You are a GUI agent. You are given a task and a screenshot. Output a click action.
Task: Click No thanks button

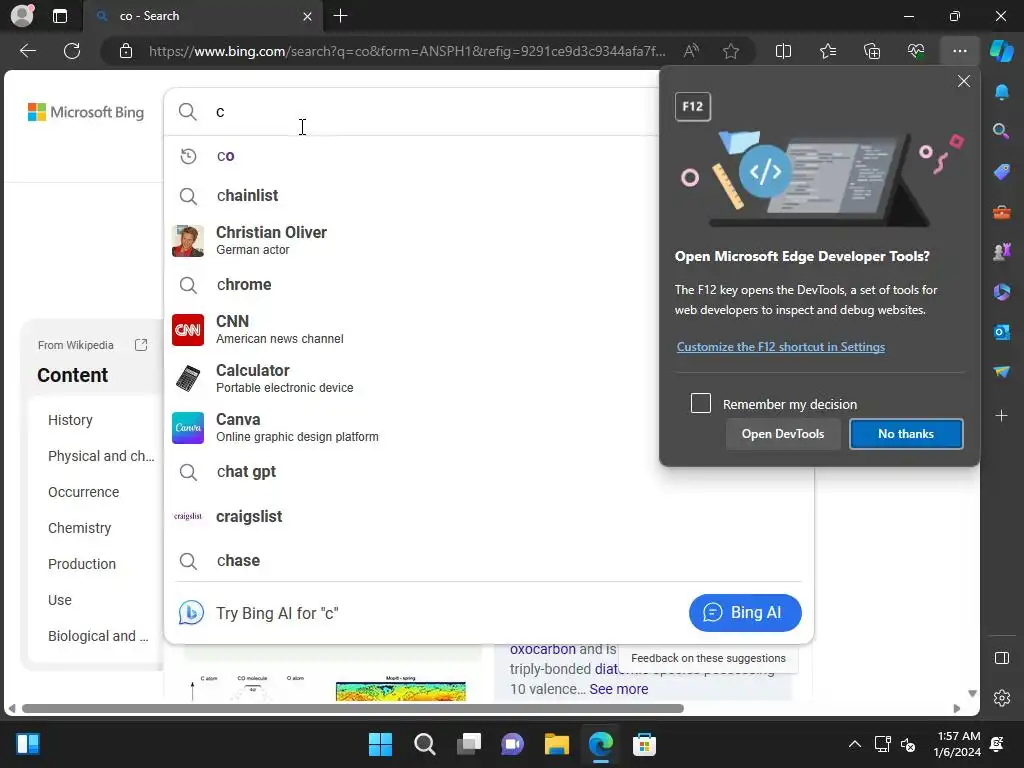pos(906,434)
